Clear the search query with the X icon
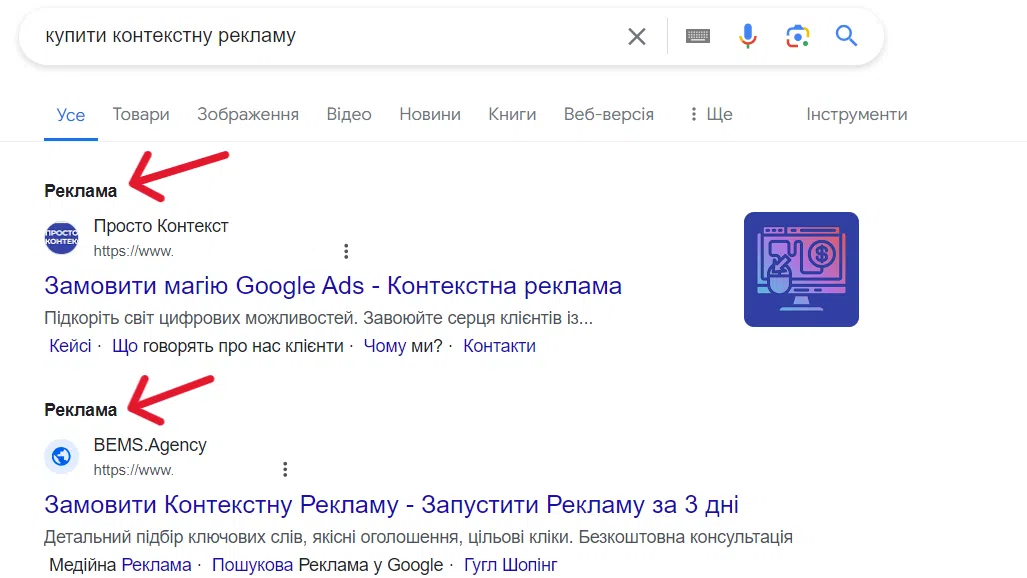The width and height of the screenshot is (1027, 578). point(637,35)
